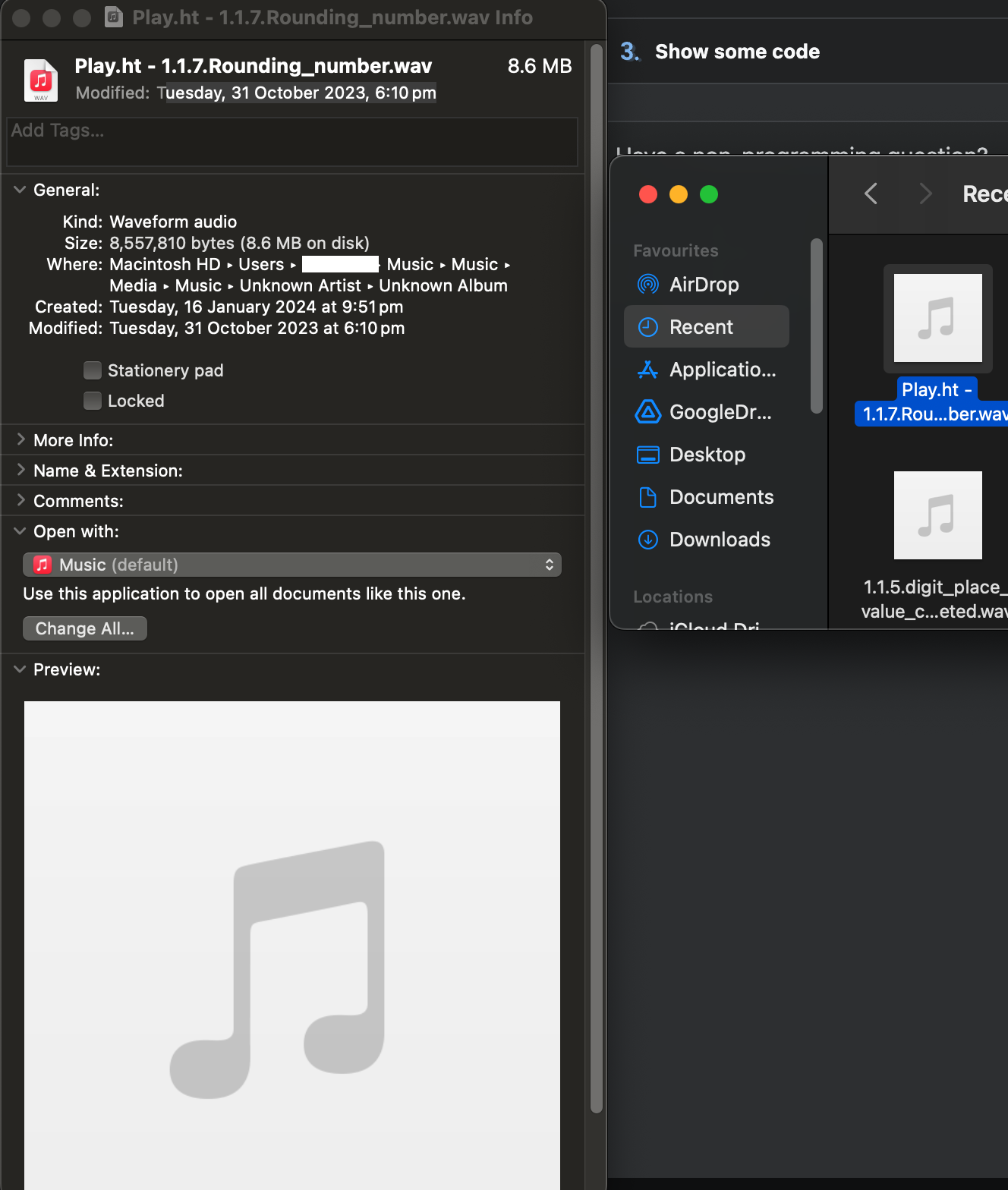Toggle the Stationery pad checkbox
Image resolution: width=1008 pixels, height=1190 pixels.
coord(93,370)
